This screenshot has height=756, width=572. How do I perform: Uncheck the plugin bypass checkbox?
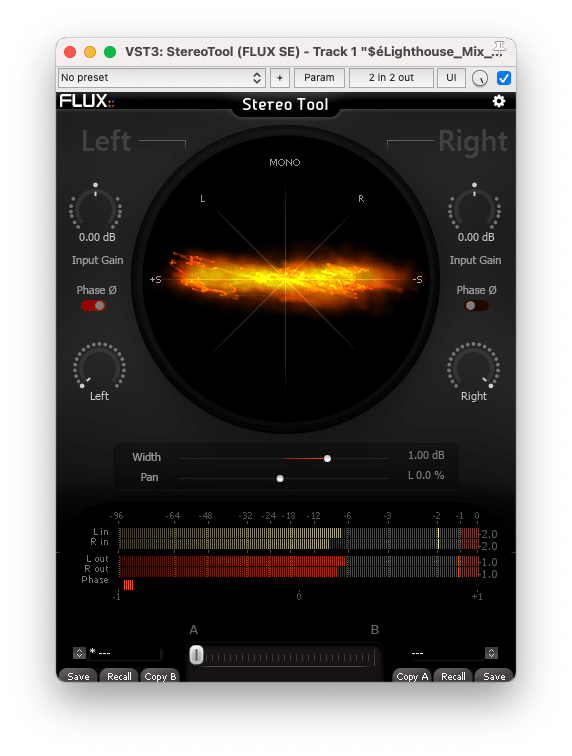click(x=504, y=78)
